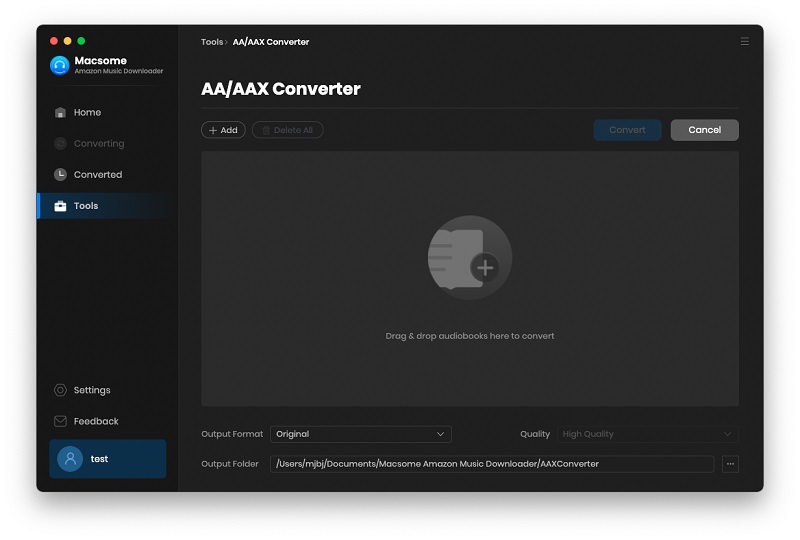
Task: Click the Converting progress icon
Action: coord(60,143)
